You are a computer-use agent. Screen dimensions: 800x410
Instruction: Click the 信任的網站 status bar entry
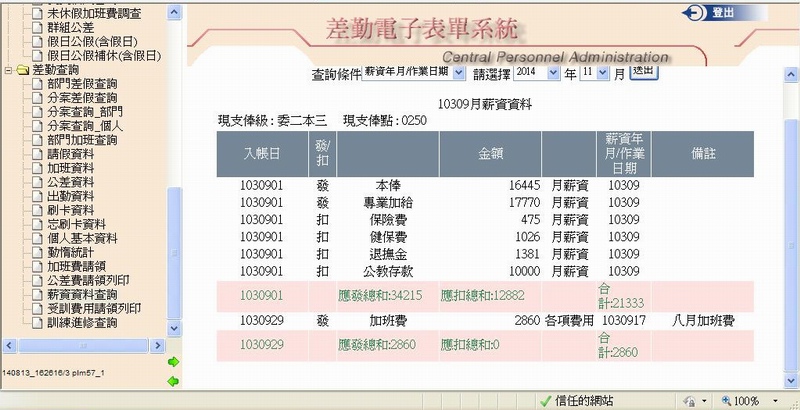coord(577,401)
